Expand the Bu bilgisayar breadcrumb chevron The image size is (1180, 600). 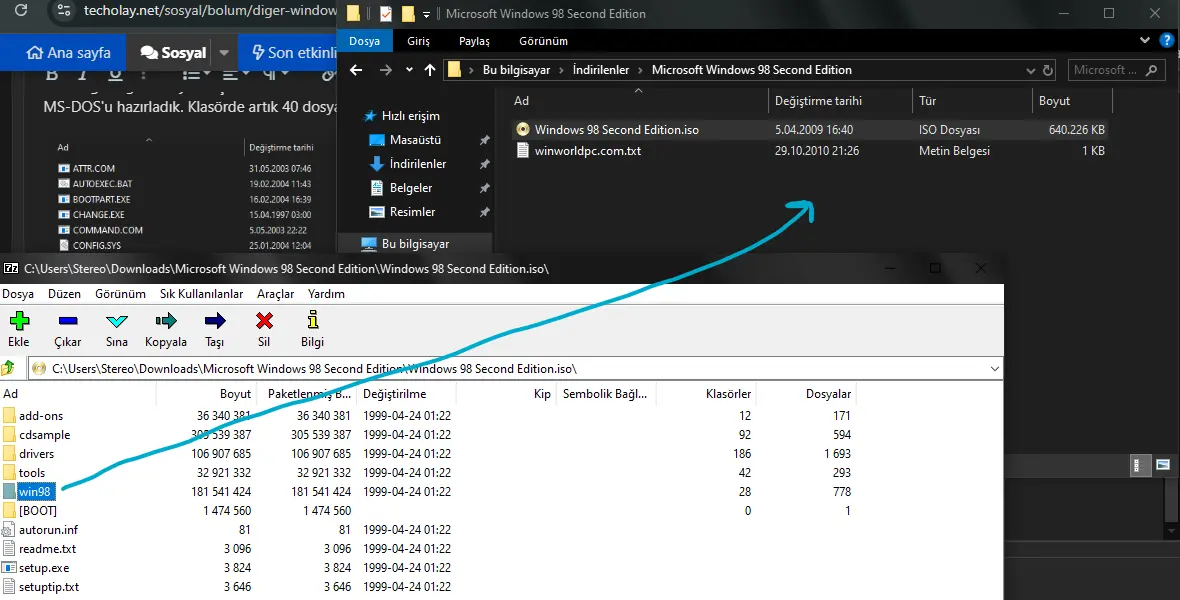point(560,70)
